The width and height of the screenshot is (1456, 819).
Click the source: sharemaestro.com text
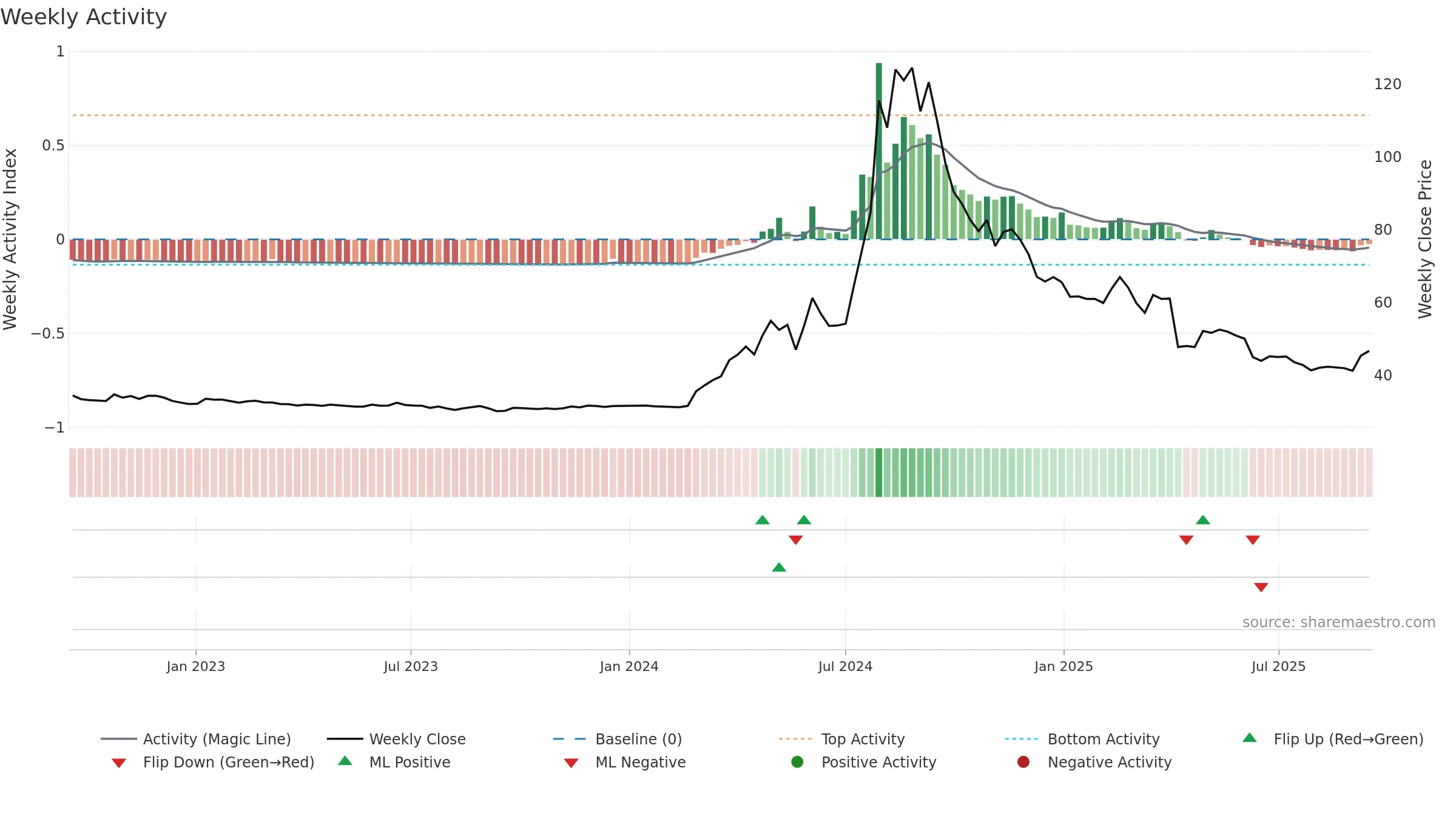(x=1339, y=622)
